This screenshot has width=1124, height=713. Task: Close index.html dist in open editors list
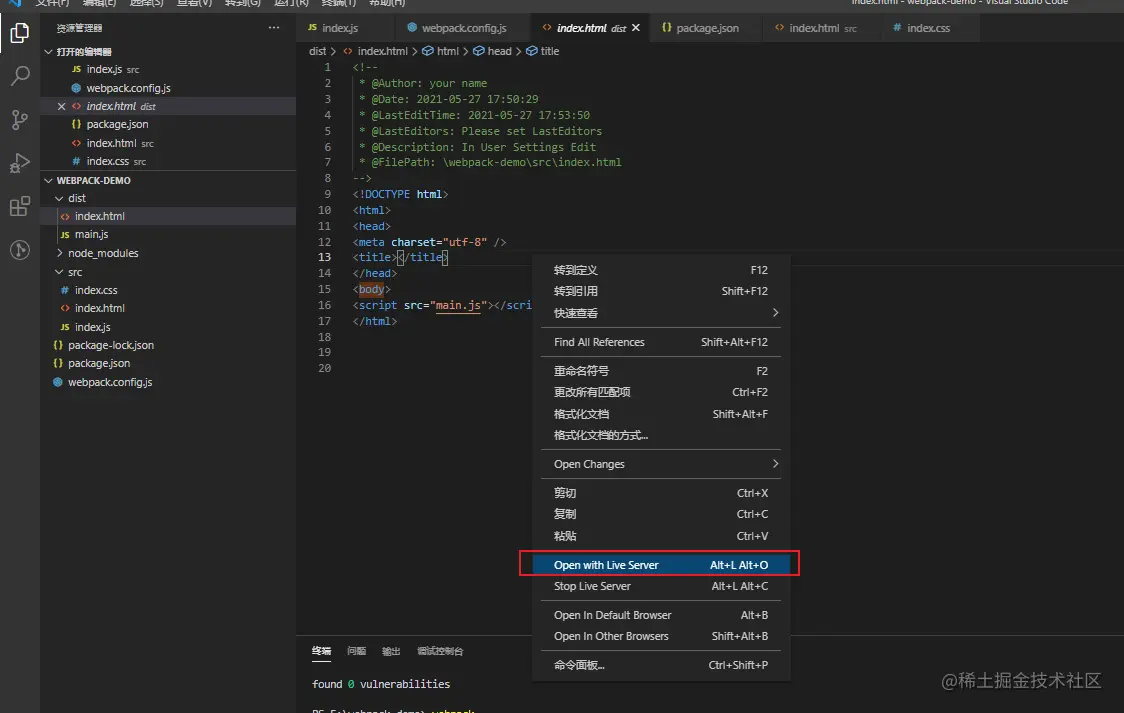61,106
